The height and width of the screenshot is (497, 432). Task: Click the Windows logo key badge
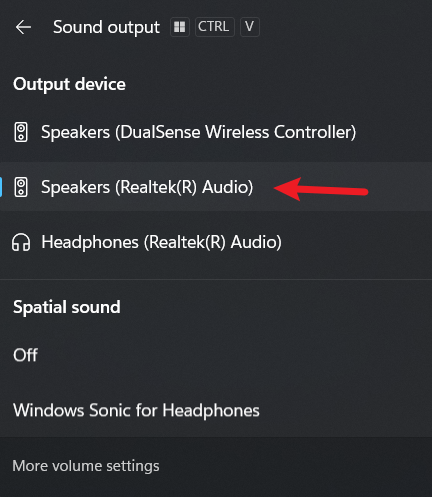tap(180, 27)
